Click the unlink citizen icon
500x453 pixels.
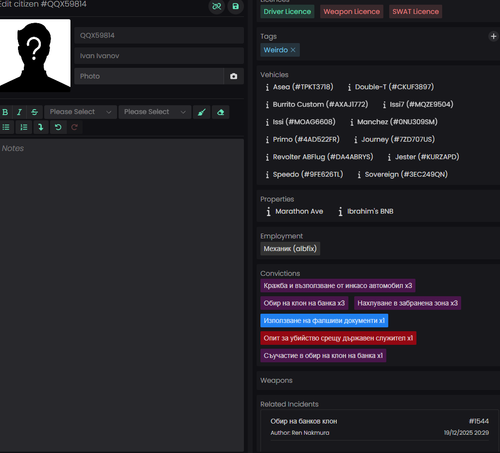217,6
